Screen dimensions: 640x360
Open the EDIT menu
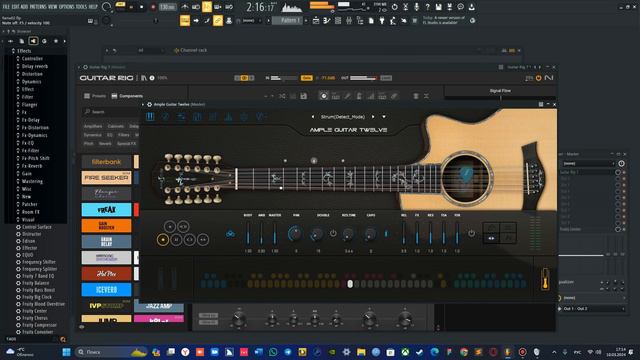(15, 7)
